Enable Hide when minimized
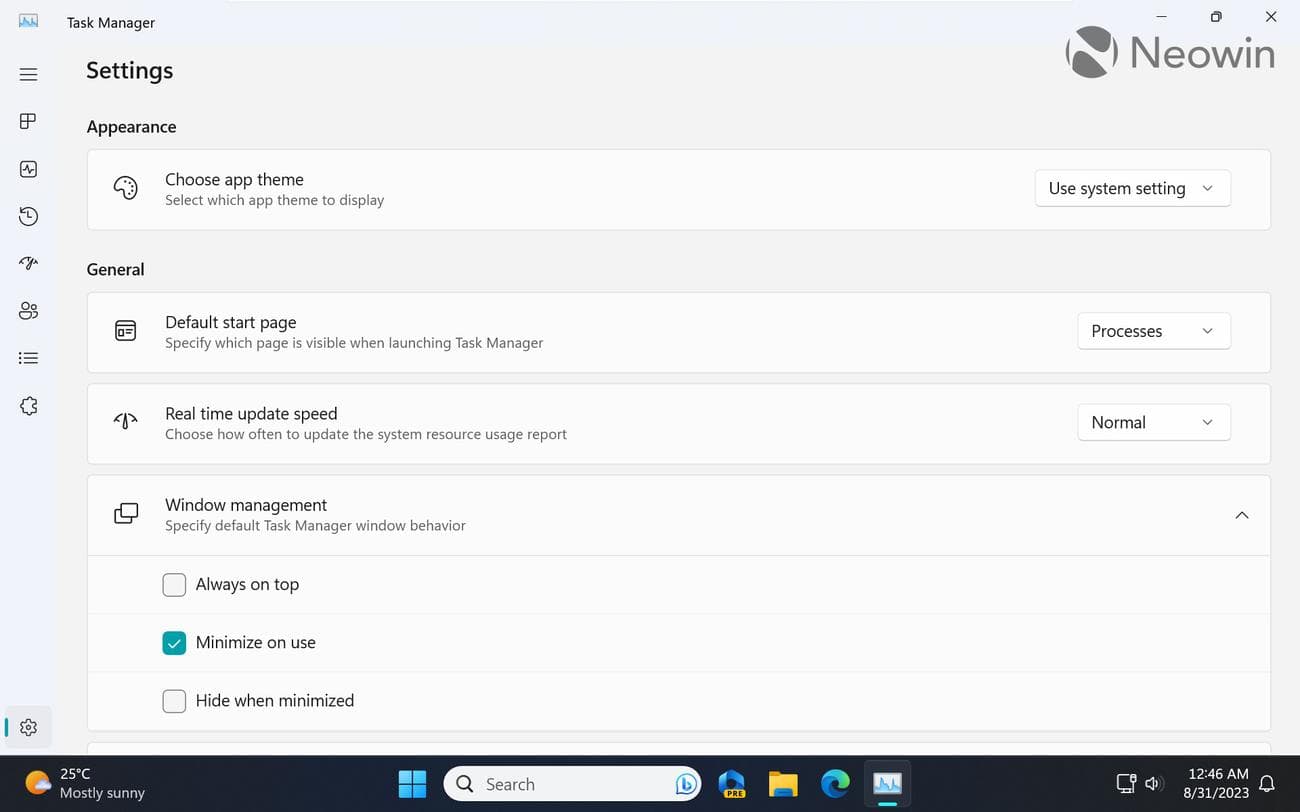 [x=174, y=700]
